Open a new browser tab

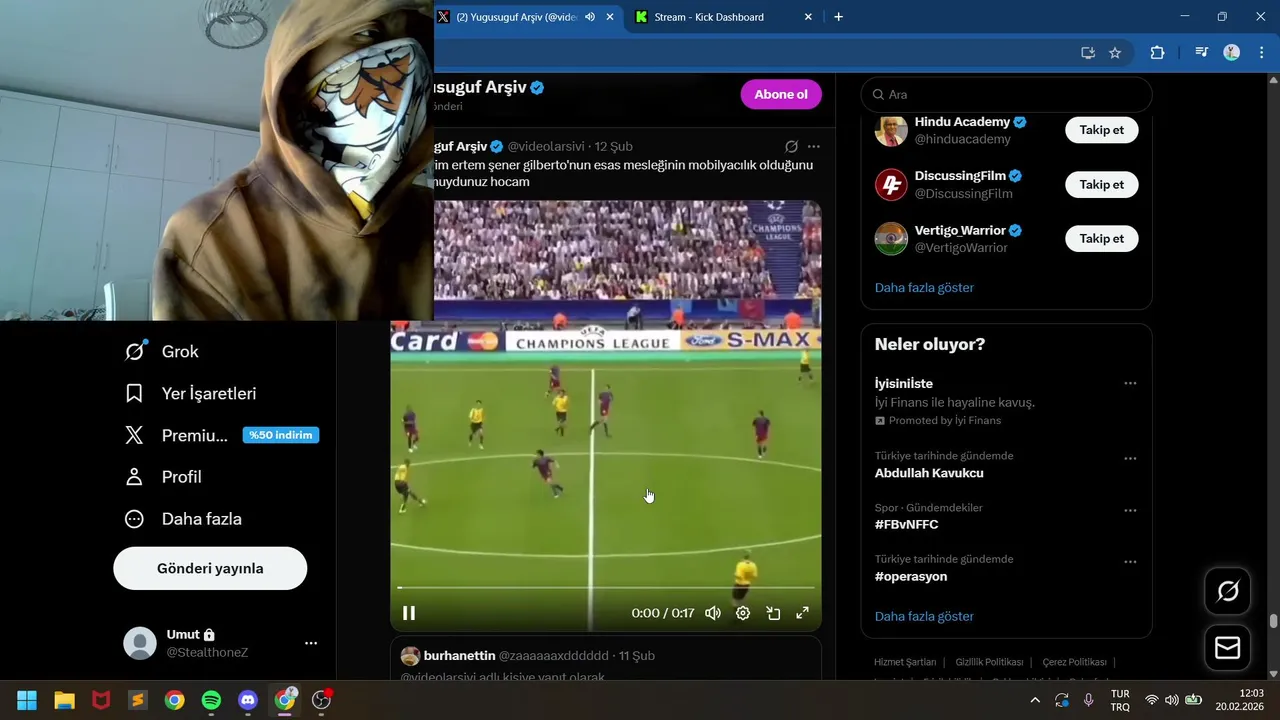(838, 17)
